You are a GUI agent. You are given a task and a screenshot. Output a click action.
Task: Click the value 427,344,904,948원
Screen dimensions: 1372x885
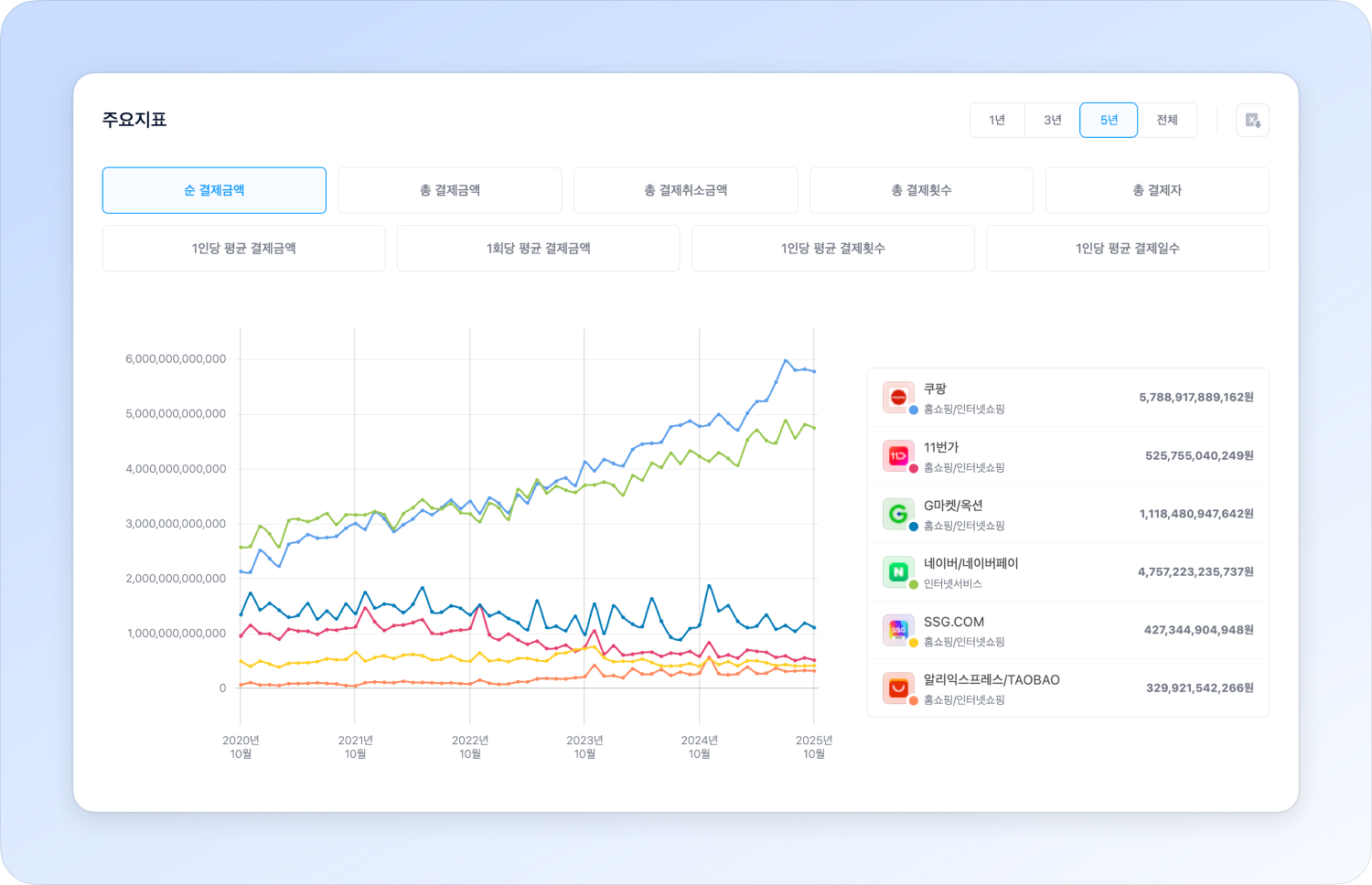click(x=1199, y=630)
